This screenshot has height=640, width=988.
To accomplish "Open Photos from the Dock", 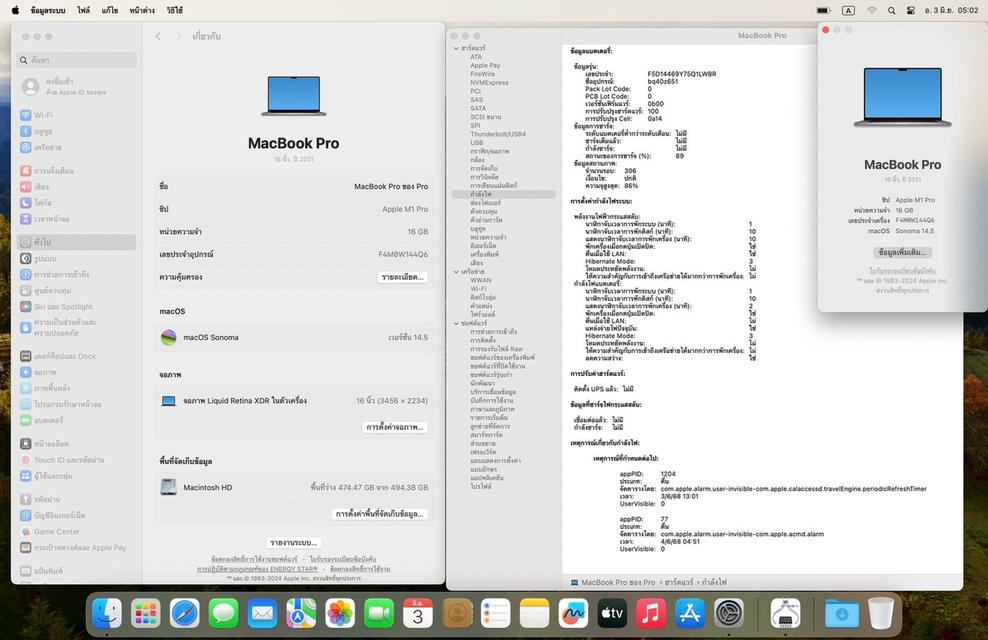I will pyautogui.click(x=340, y=613).
